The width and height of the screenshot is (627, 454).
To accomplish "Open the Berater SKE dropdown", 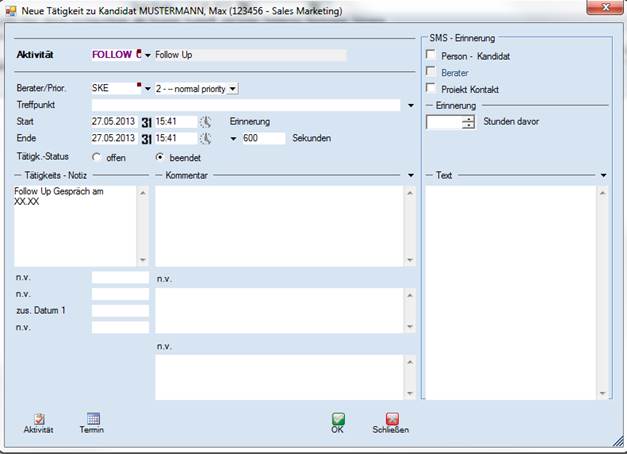I will pyautogui.click(x=147, y=89).
